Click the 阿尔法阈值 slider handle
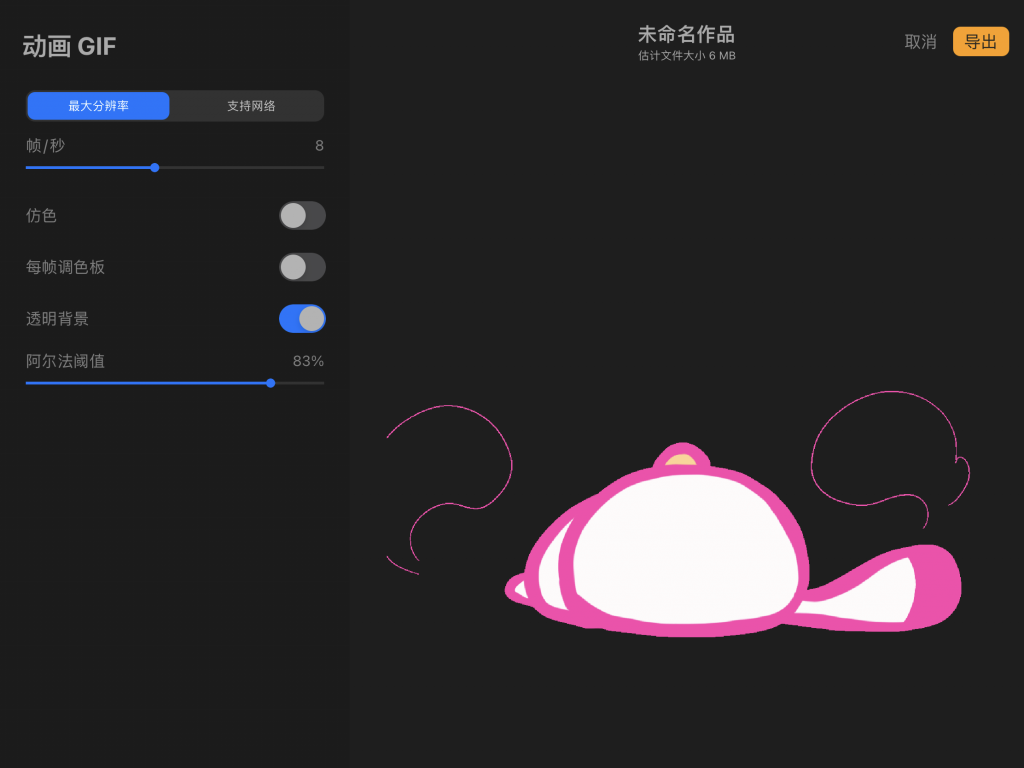This screenshot has height=768, width=1024. point(270,383)
